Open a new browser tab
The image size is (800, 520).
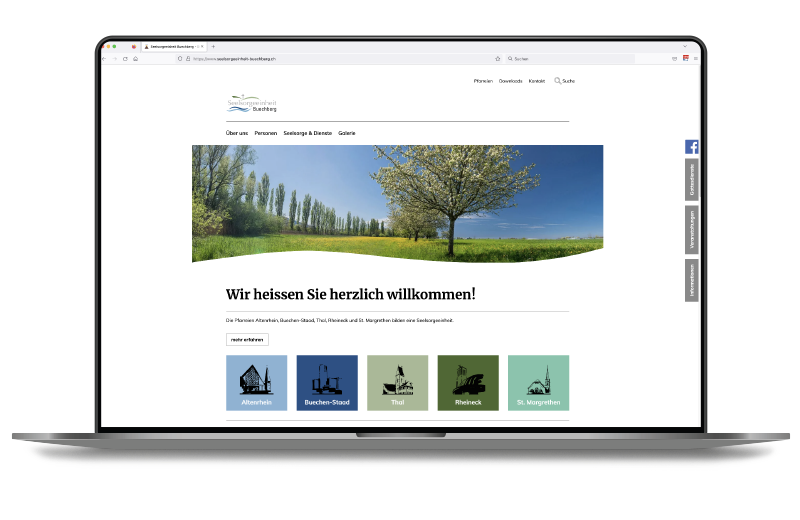(x=213, y=46)
